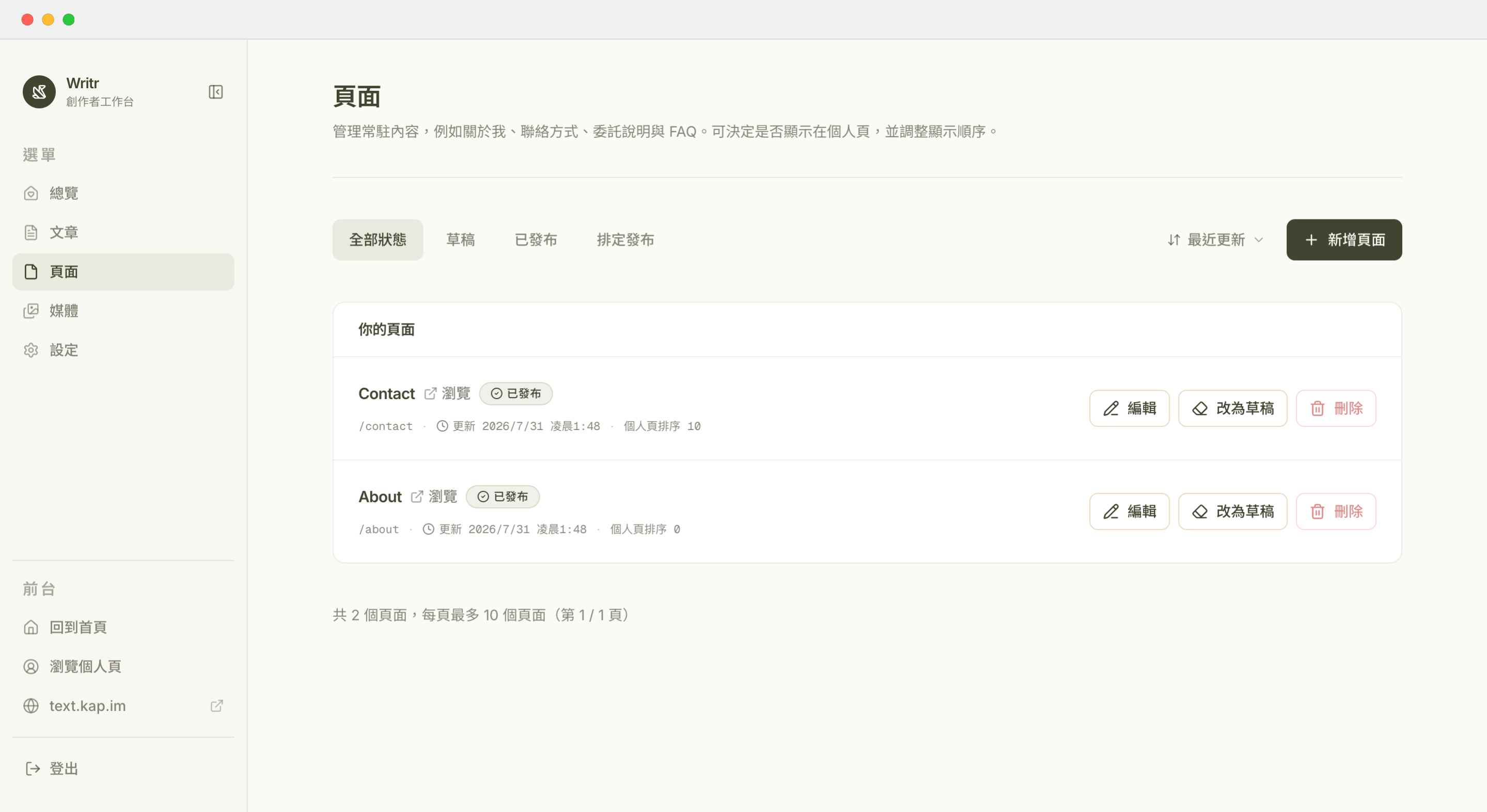Open 媒體 media library

tap(123, 310)
